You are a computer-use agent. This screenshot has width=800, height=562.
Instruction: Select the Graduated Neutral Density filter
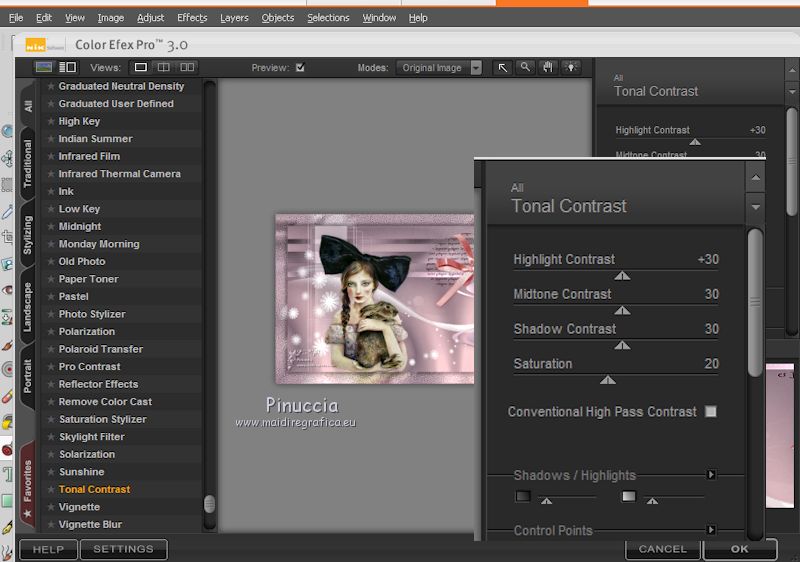tap(121, 86)
